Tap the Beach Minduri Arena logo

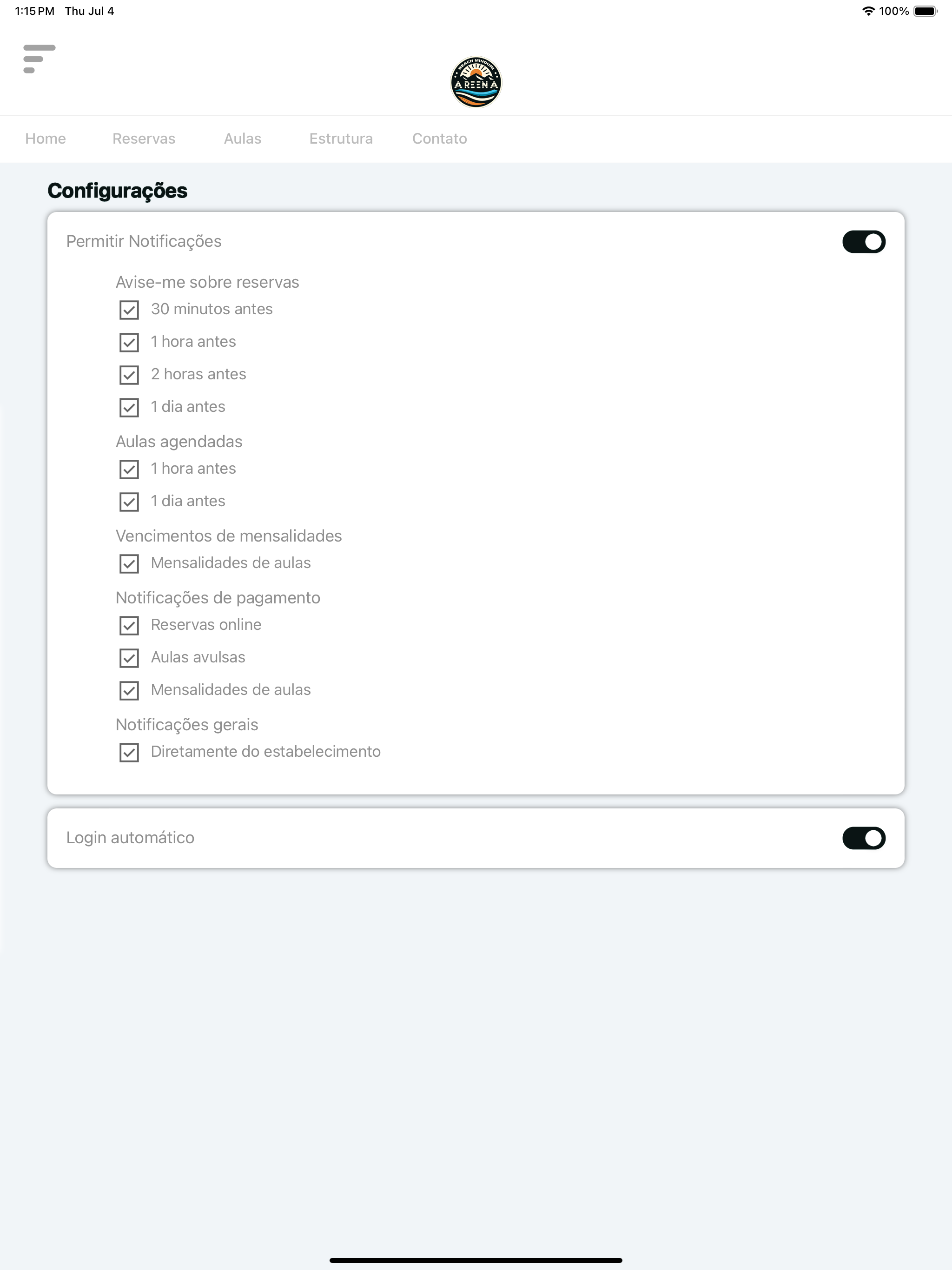click(x=476, y=81)
